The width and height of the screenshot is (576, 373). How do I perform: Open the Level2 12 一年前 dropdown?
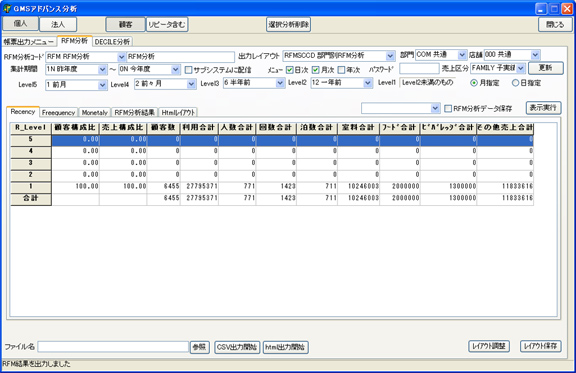tap(368, 83)
